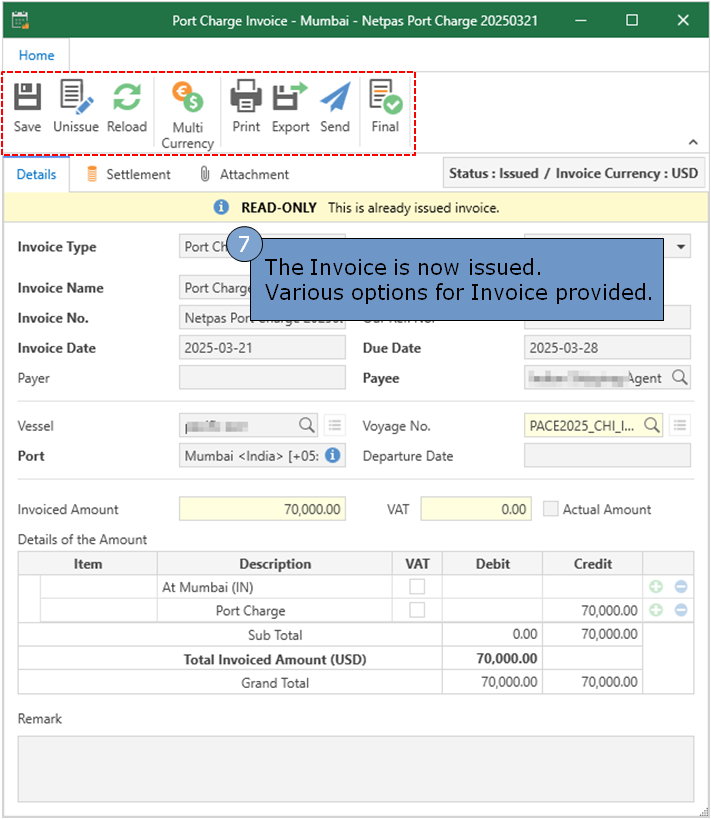
Task: Add a row with the Port Charge plus icon
Action: coord(656,610)
